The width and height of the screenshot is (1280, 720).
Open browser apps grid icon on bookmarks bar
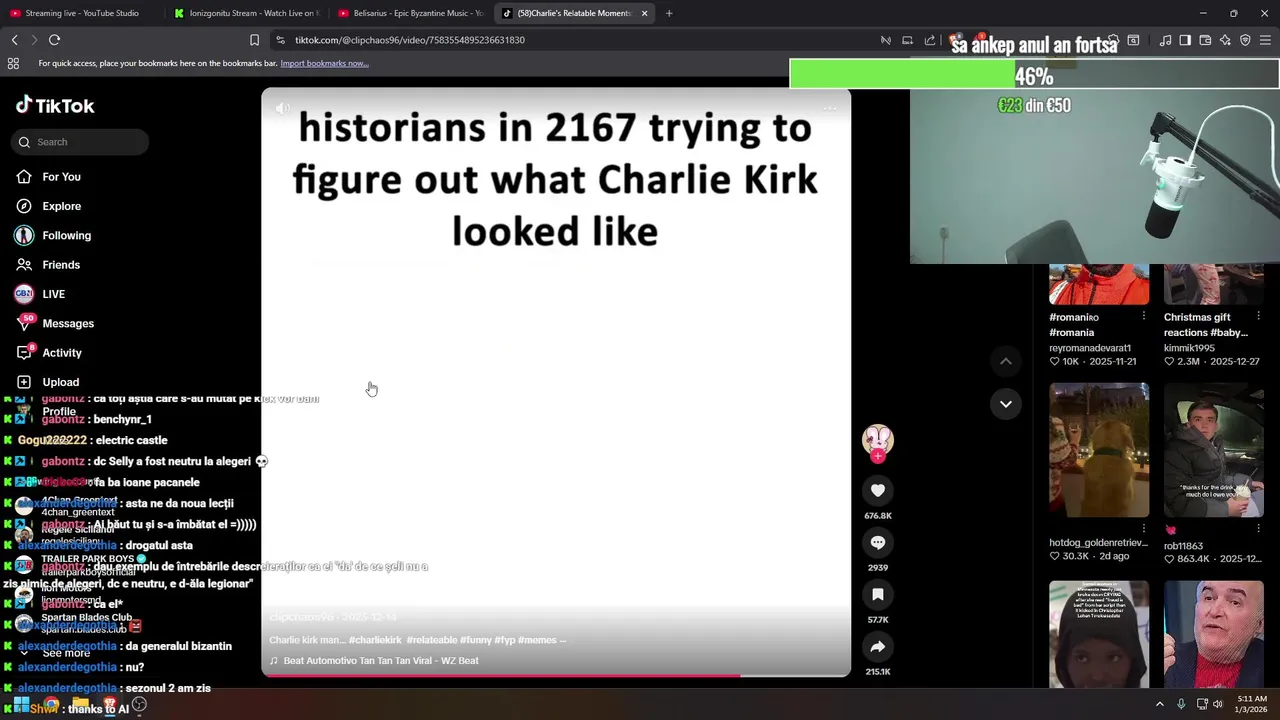(x=13, y=63)
